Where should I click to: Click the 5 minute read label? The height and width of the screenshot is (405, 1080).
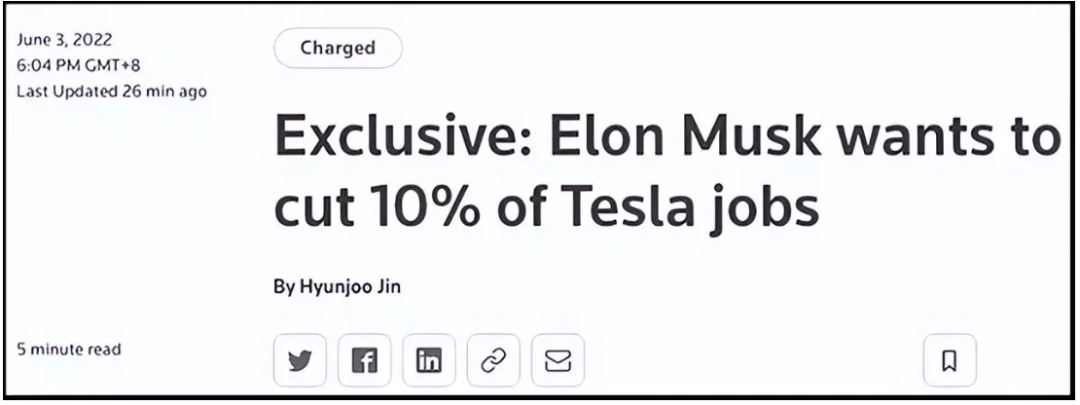69,349
